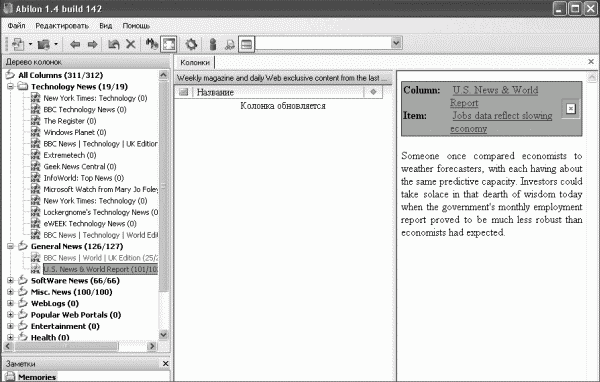Click the delete X toolbar icon
The height and width of the screenshot is (382, 600).
click(131, 44)
